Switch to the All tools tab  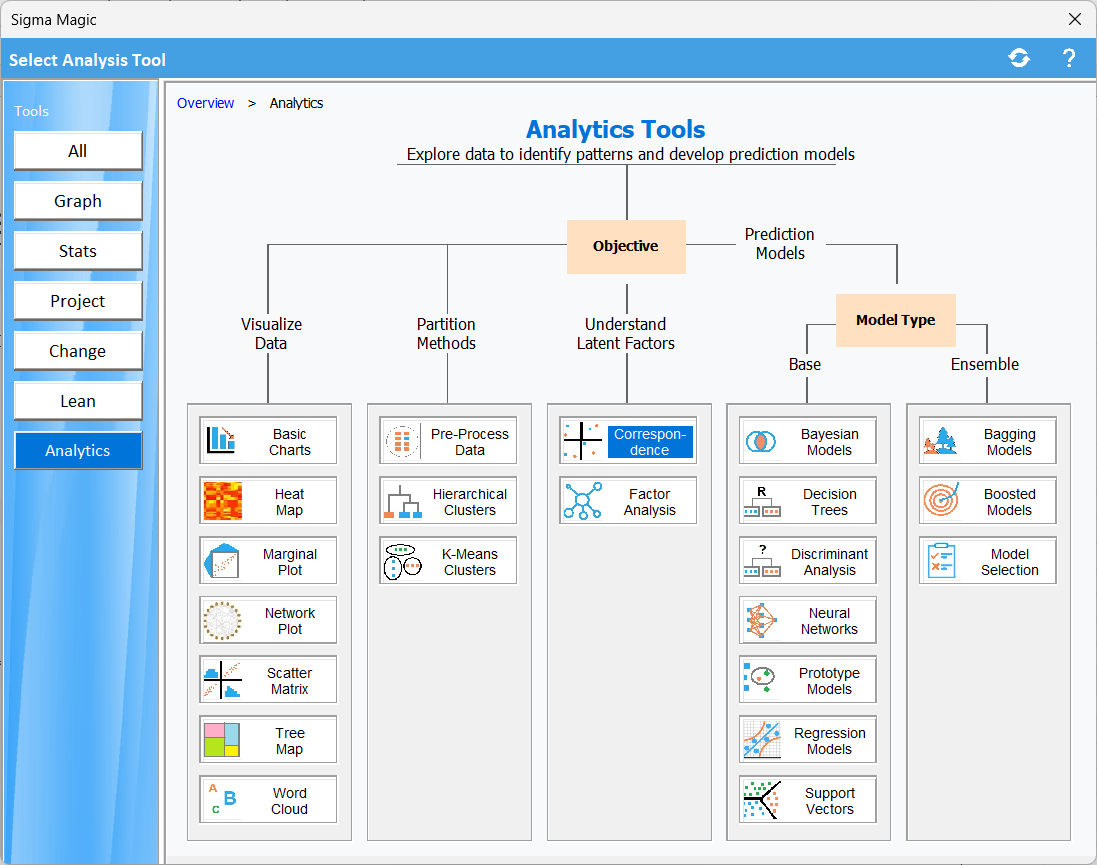[78, 150]
